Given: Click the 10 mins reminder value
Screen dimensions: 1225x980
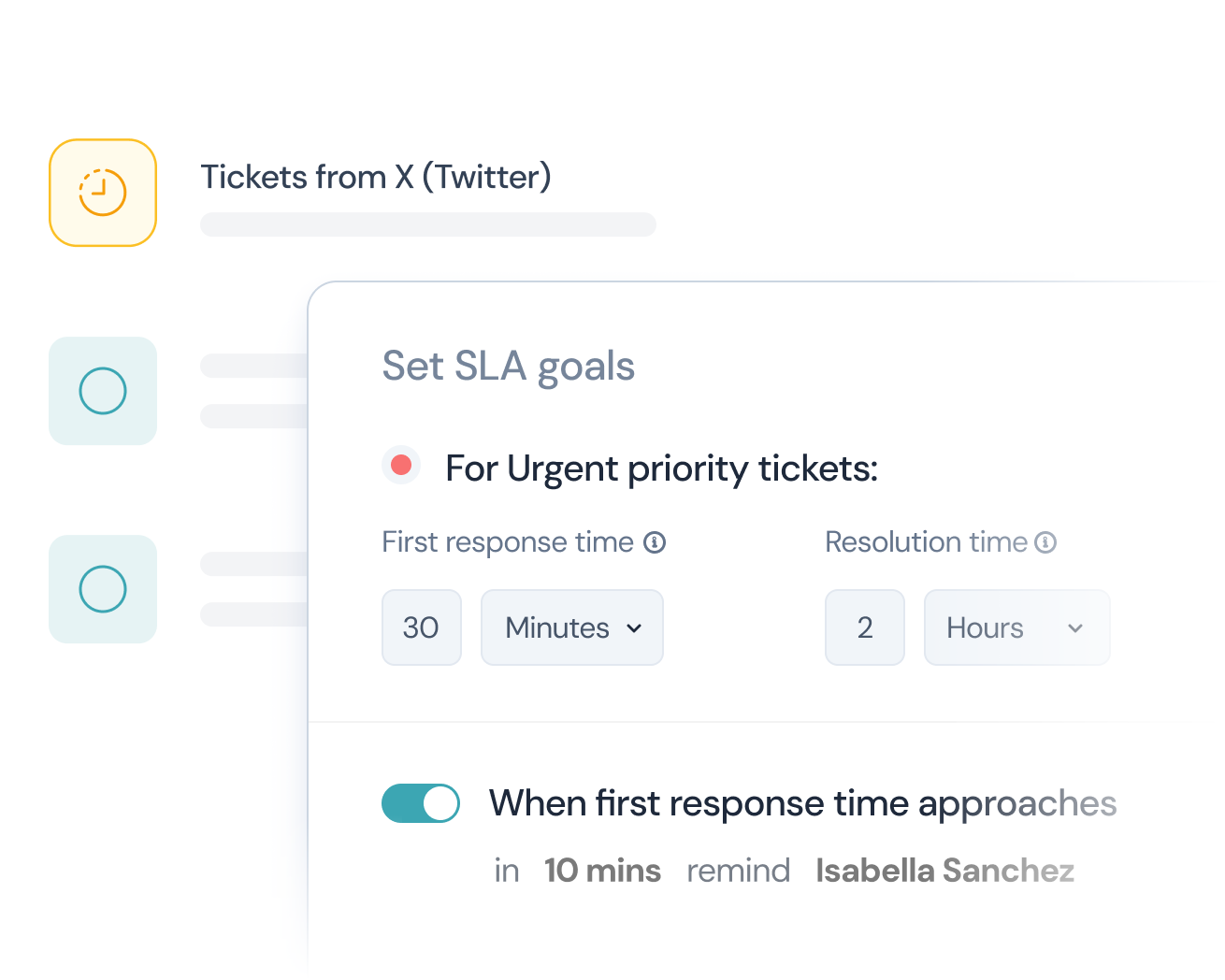Looking at the screenshot, I should [x=602, y=870].
